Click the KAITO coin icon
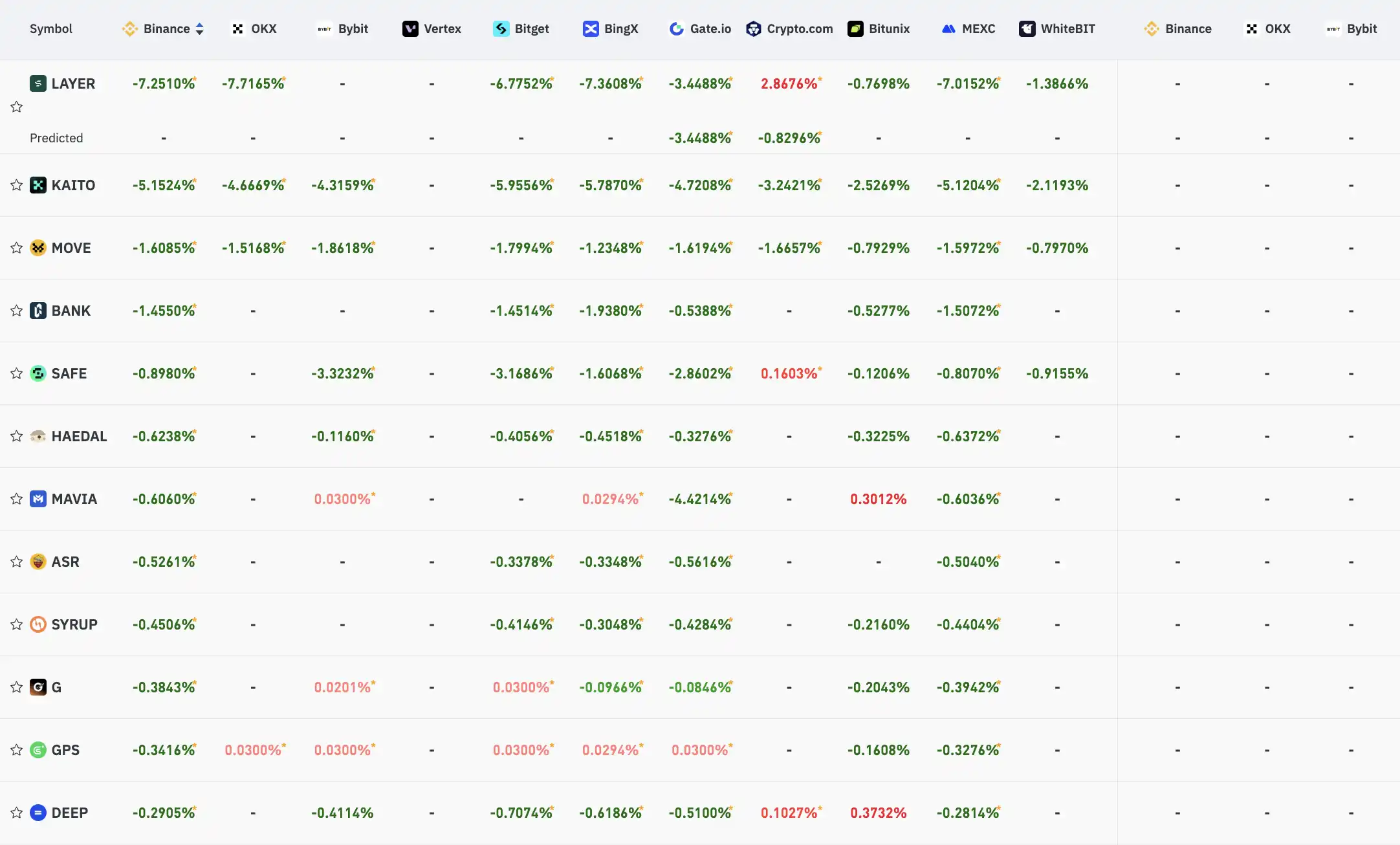1400x845 pixels. click(x=38, y=185)
